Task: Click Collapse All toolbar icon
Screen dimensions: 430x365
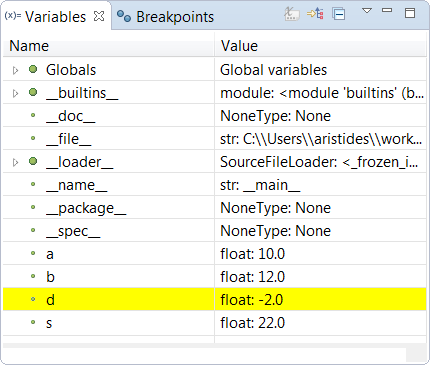Action: coord(339,14)
